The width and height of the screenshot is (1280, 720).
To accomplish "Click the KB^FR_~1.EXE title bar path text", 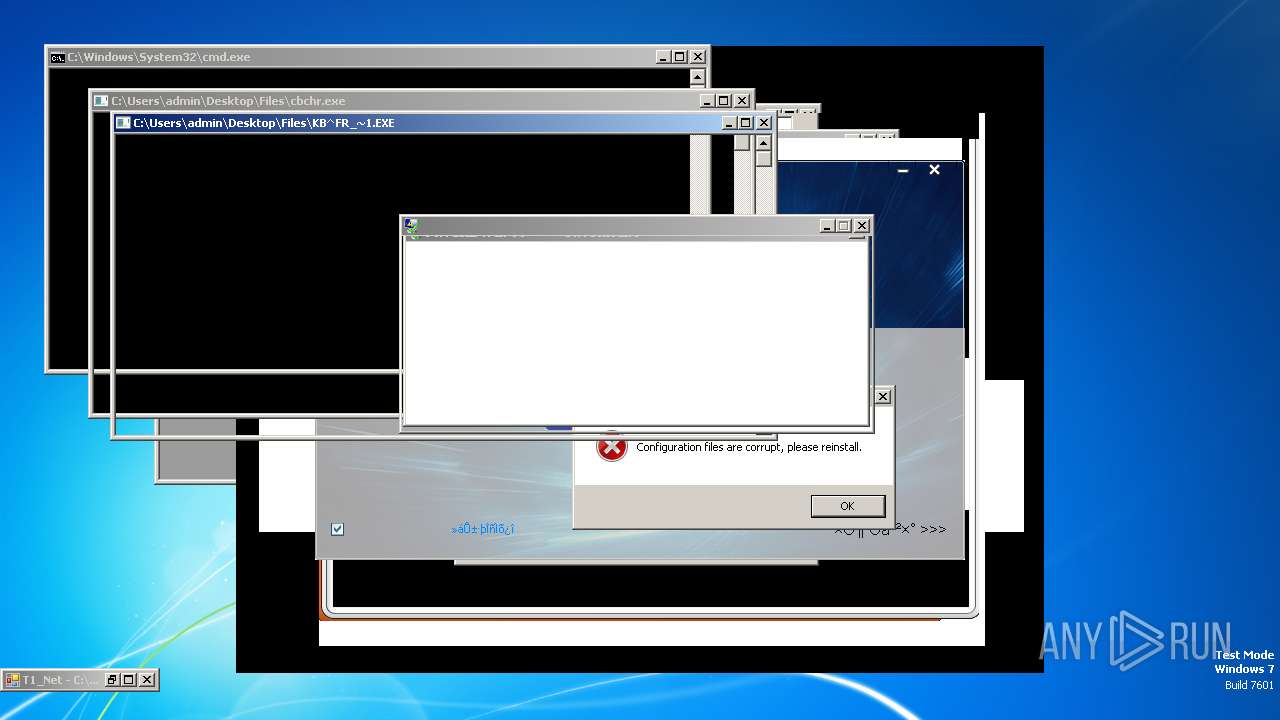I will coord(264,123).
